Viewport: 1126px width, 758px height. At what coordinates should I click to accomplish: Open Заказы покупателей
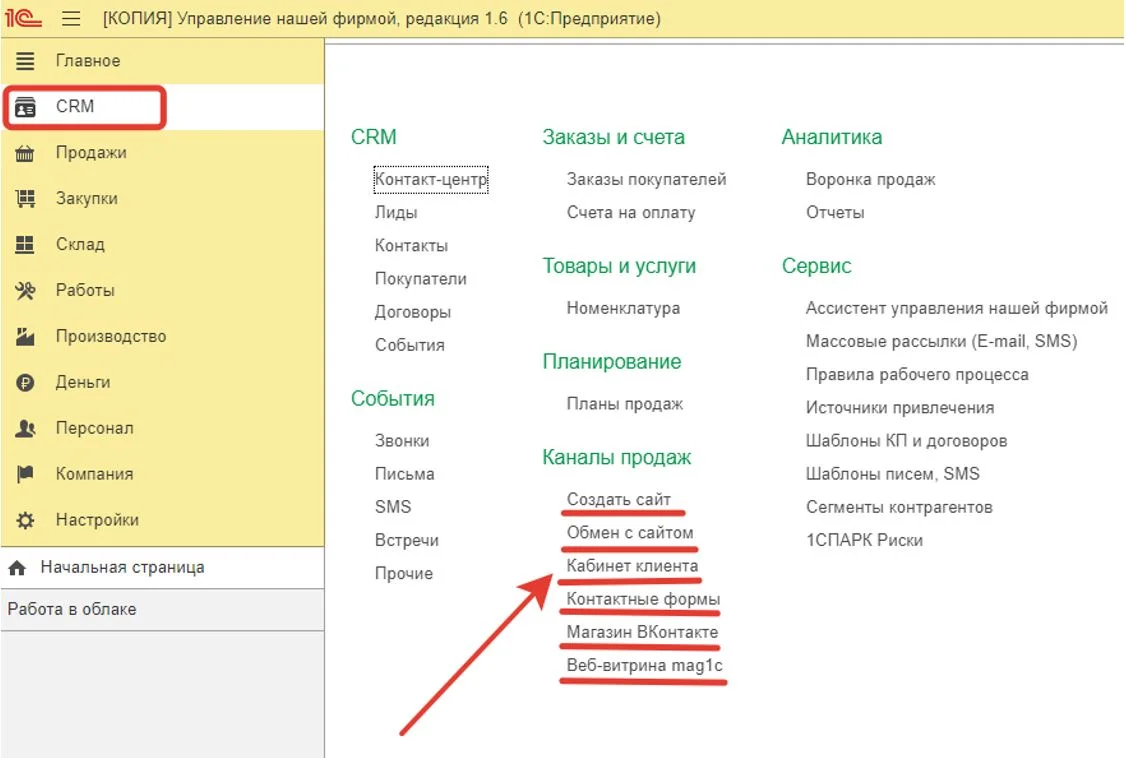tap(646, 179)
